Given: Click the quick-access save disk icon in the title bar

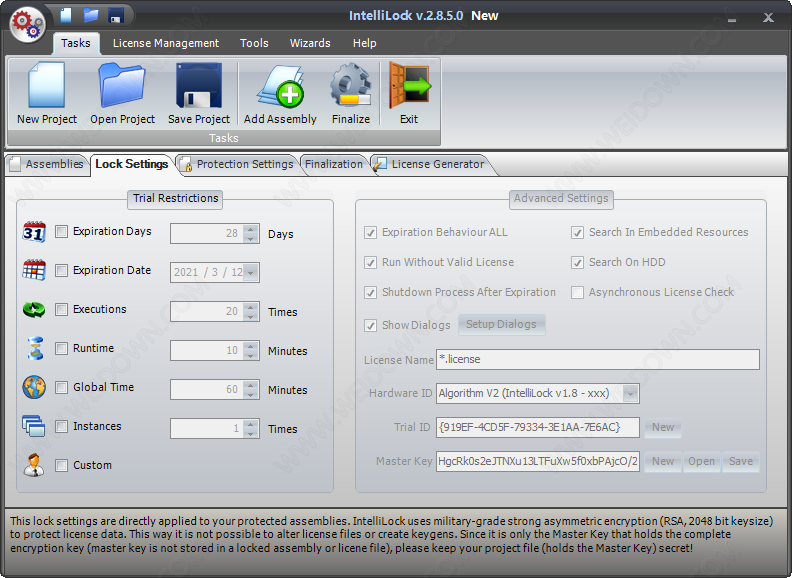Looking at the screenshot, I should tap(116, 15).
